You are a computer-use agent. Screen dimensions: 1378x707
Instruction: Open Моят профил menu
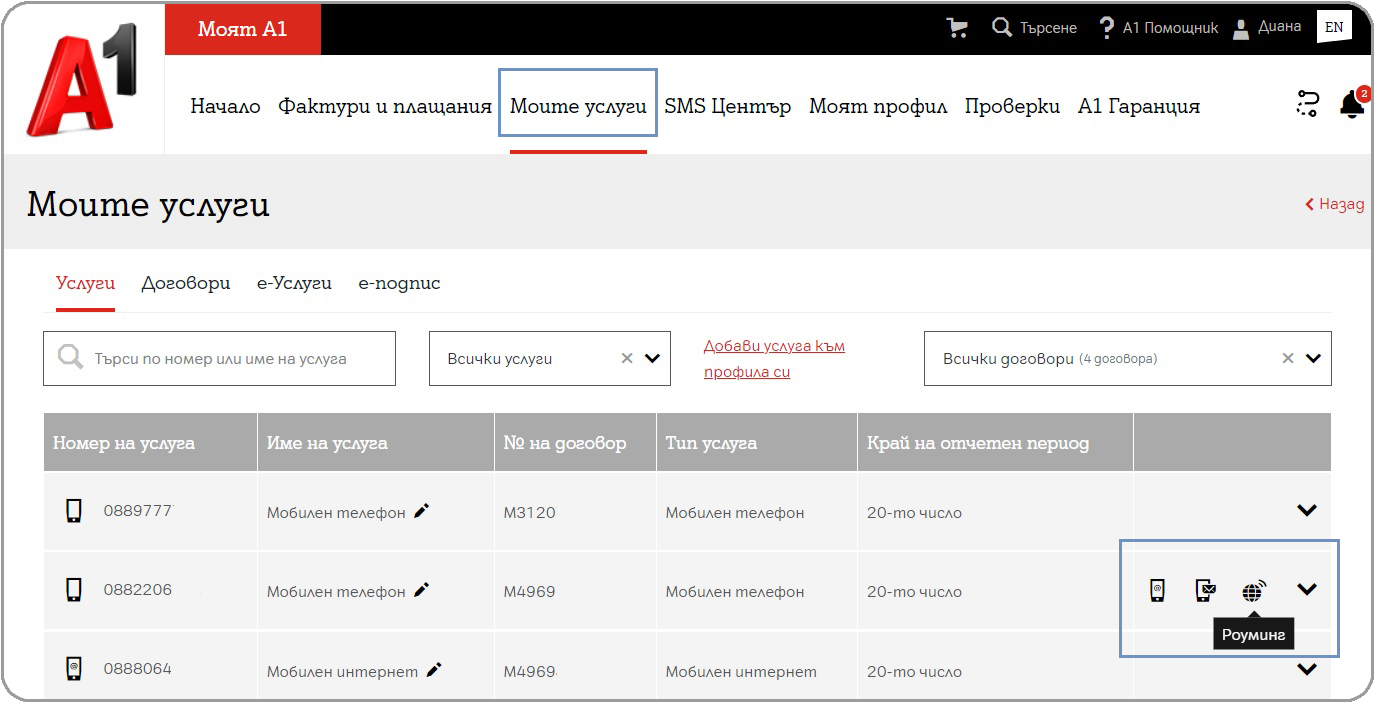coord(878,106)
